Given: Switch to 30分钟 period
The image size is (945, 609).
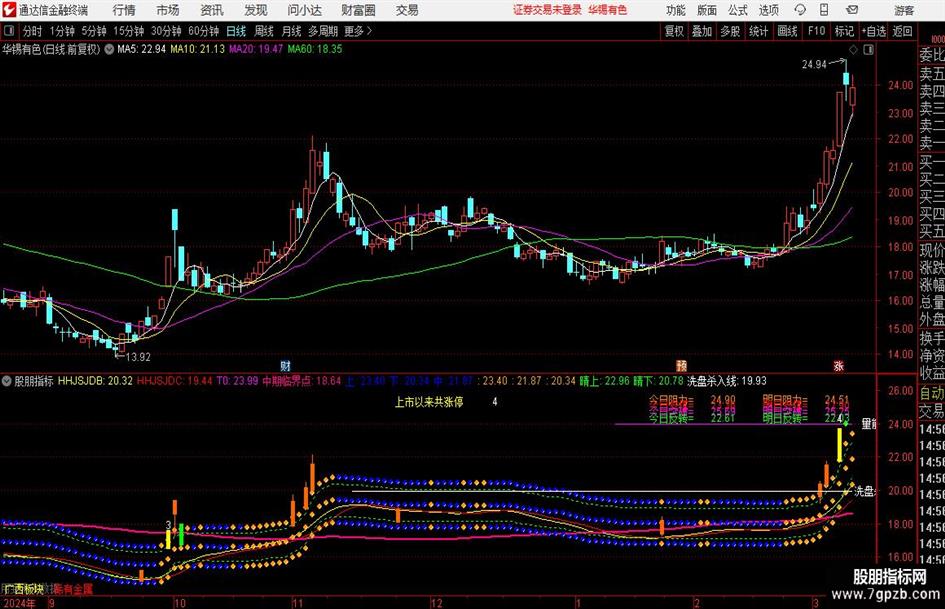Looking at the screenshot, I should [166, 31].
